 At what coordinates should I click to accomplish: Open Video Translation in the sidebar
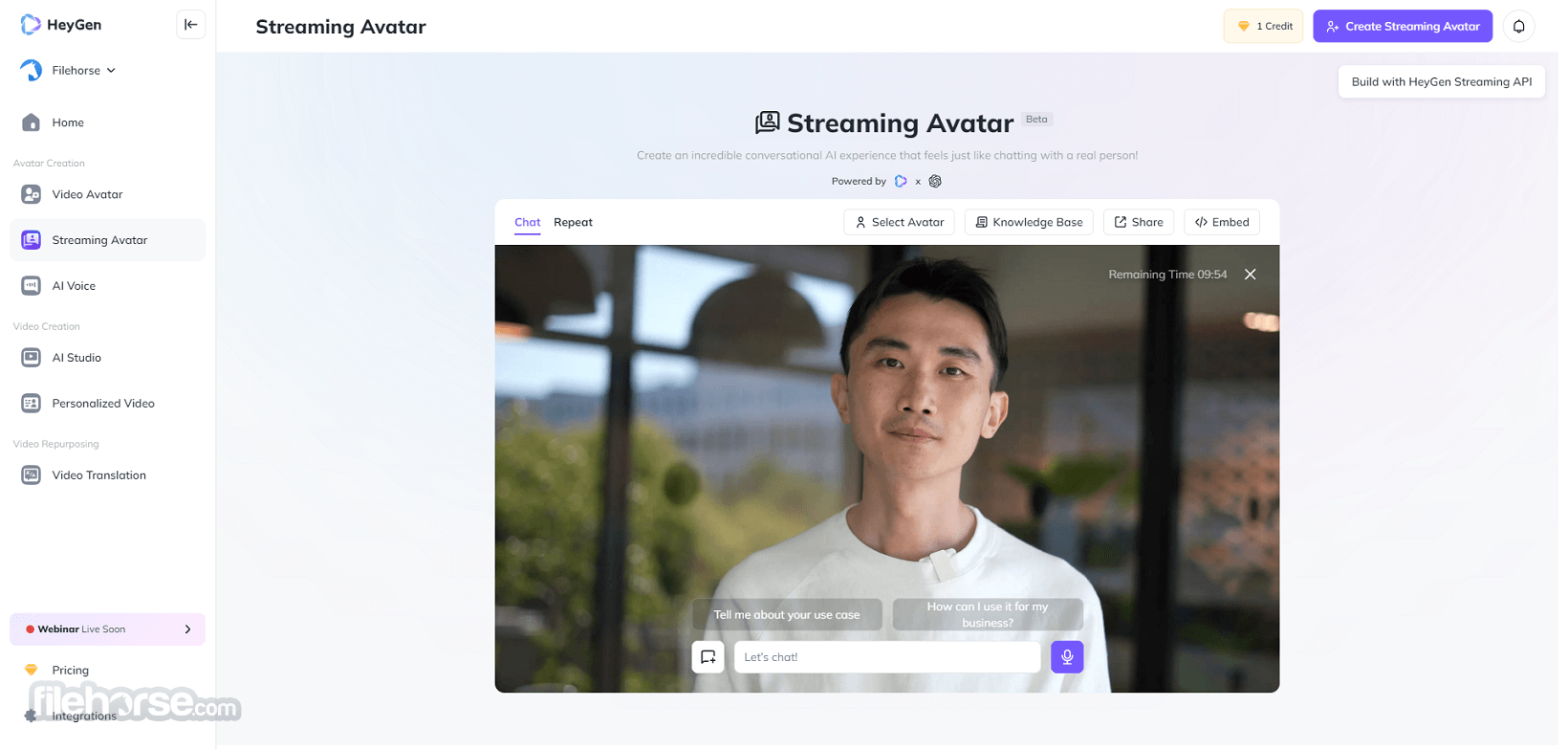click(x=107, y=475)
